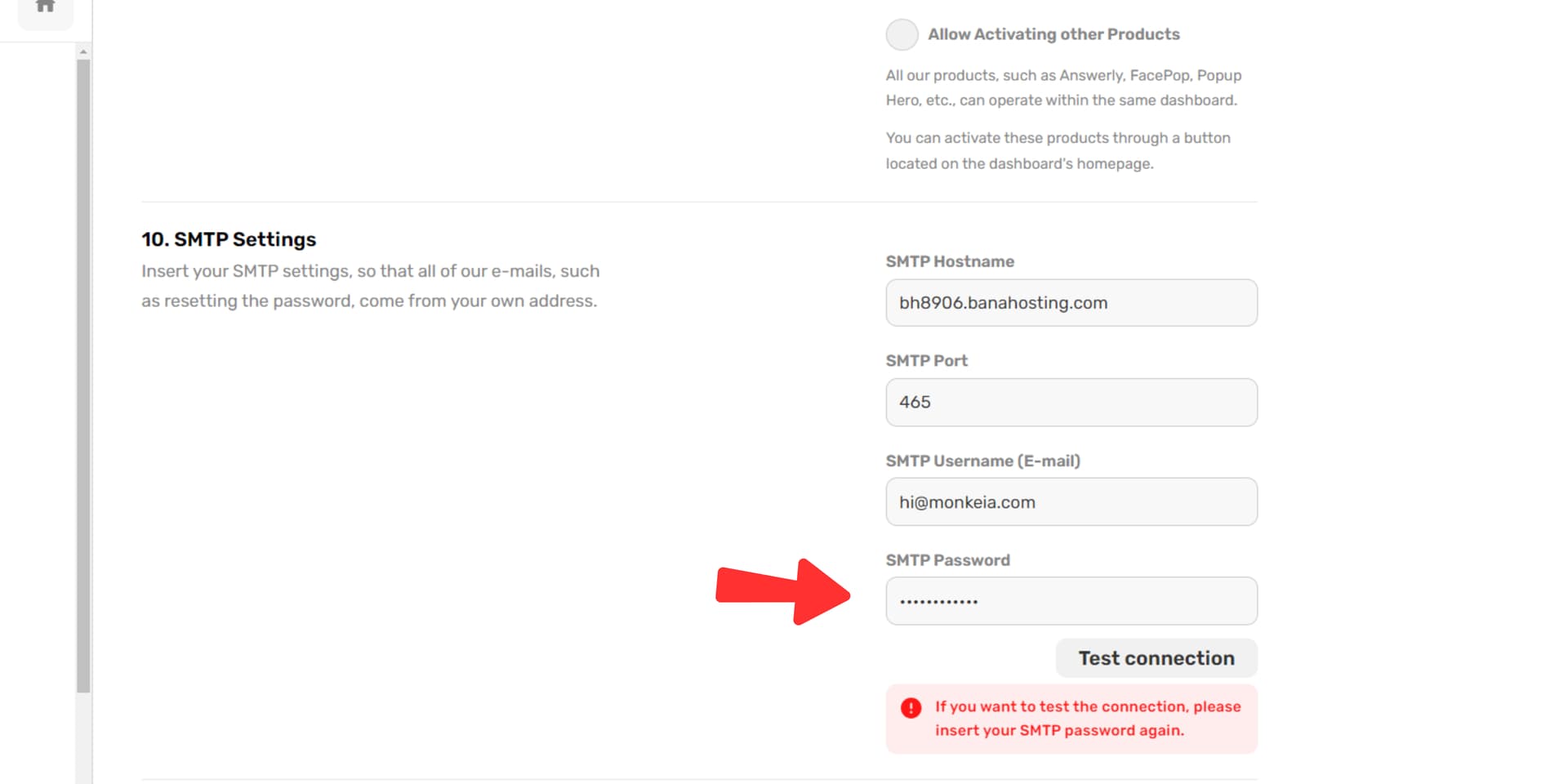Click into the SMTP Port field
This screenshot has height=784, width=1568.
(1071, 403)
